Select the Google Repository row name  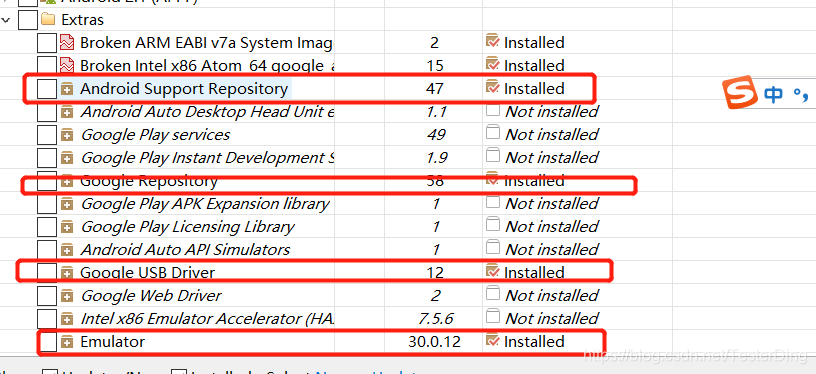[x=149, y=181]
